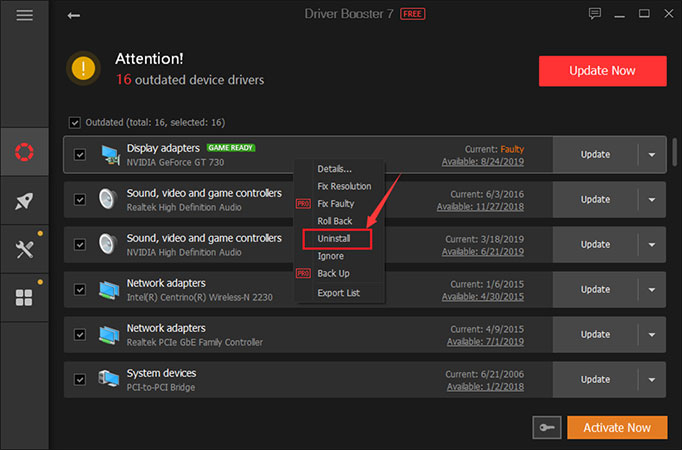Update the Realtek High Definition Audio driver
Image resolution: width=682 pixels, height=450 pixels.
click(x=595, y=200)
